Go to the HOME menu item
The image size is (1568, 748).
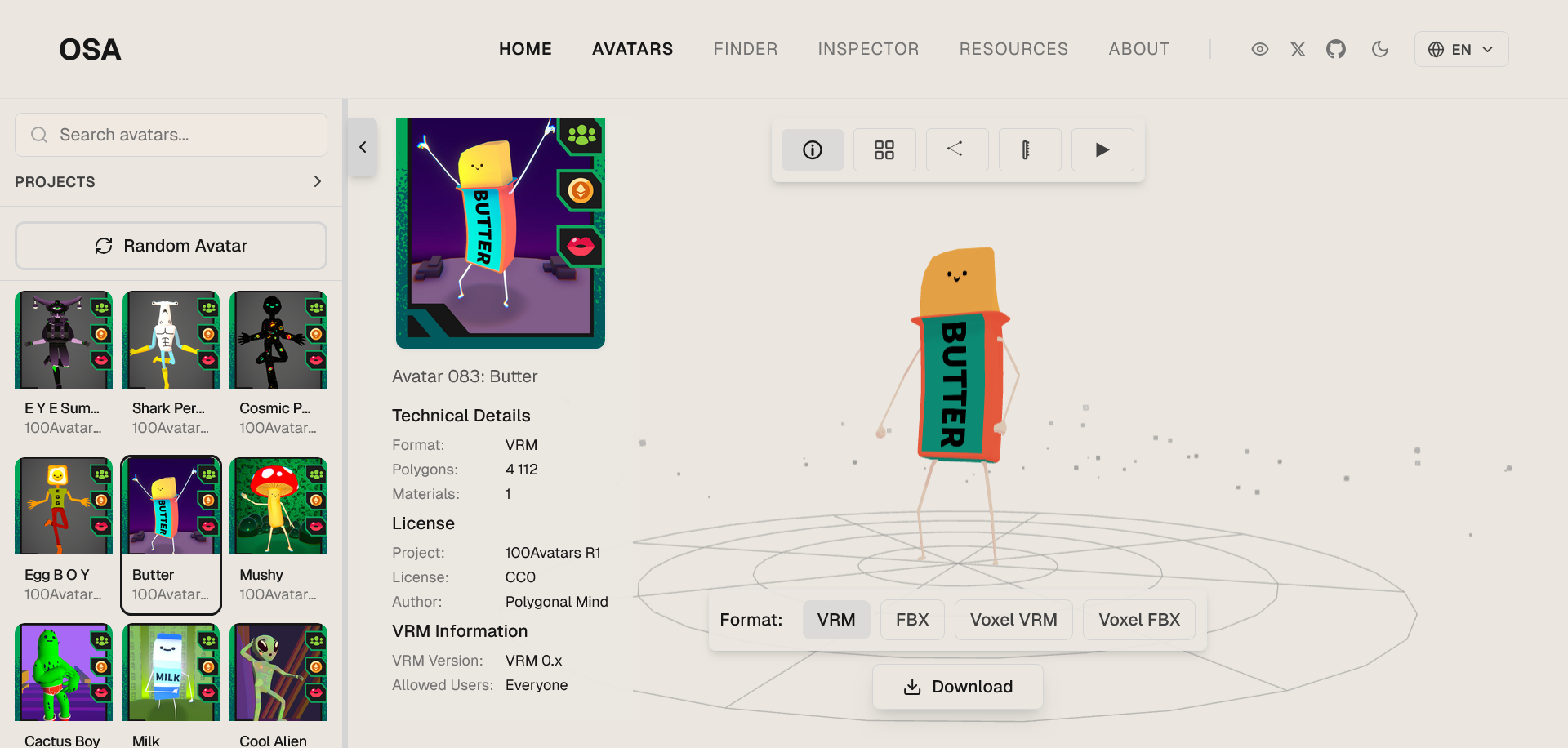coord(525,49)
